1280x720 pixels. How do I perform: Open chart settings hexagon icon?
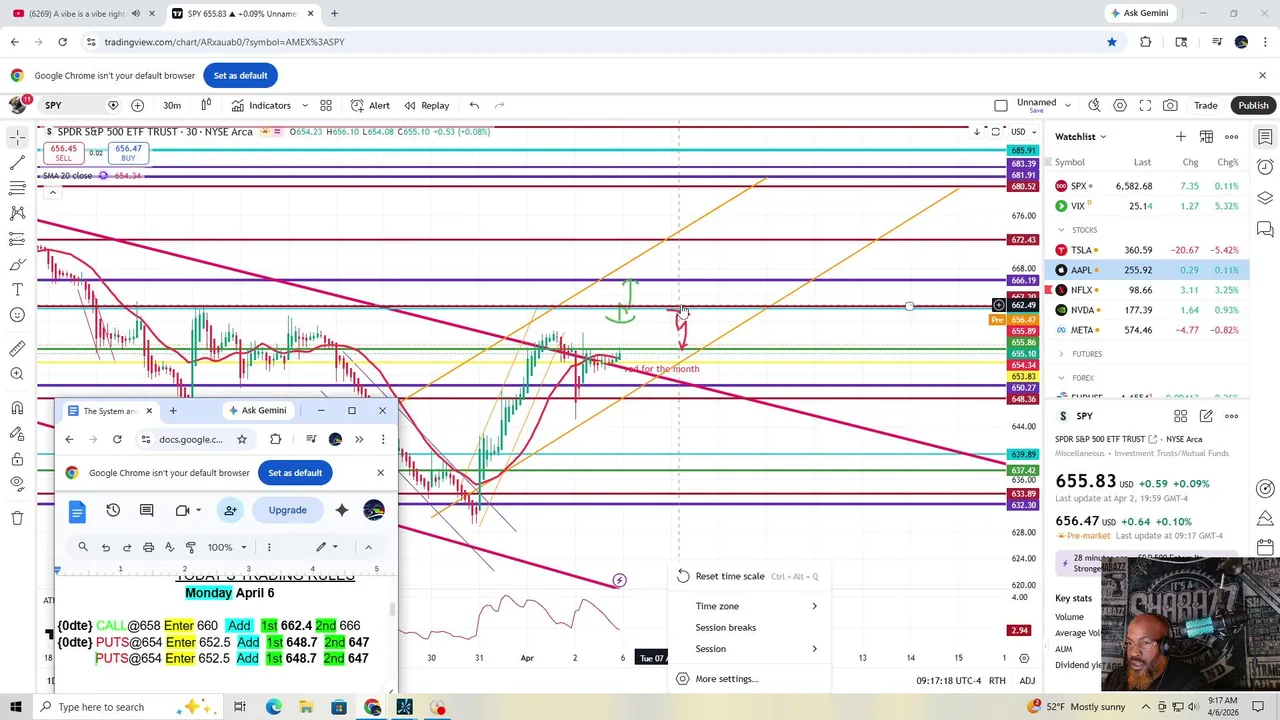pos(1120,105)
